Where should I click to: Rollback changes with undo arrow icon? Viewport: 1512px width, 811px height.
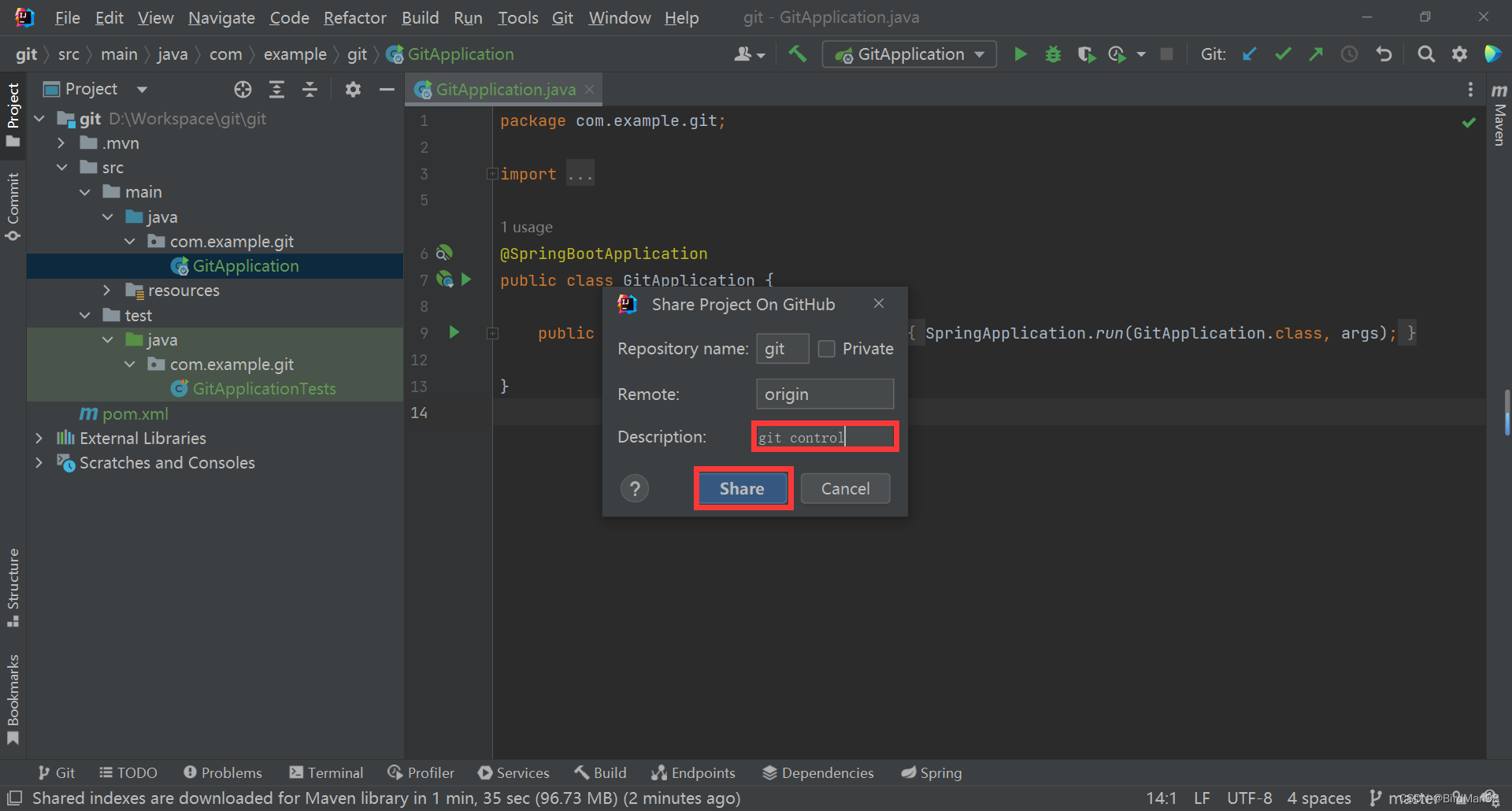point(1384,54)
